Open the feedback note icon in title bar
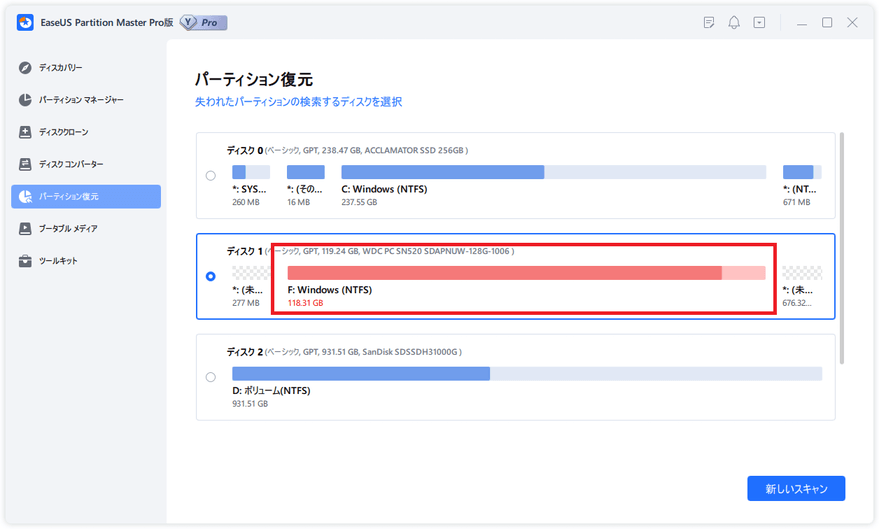879x529 pixels. coord(709,22)
